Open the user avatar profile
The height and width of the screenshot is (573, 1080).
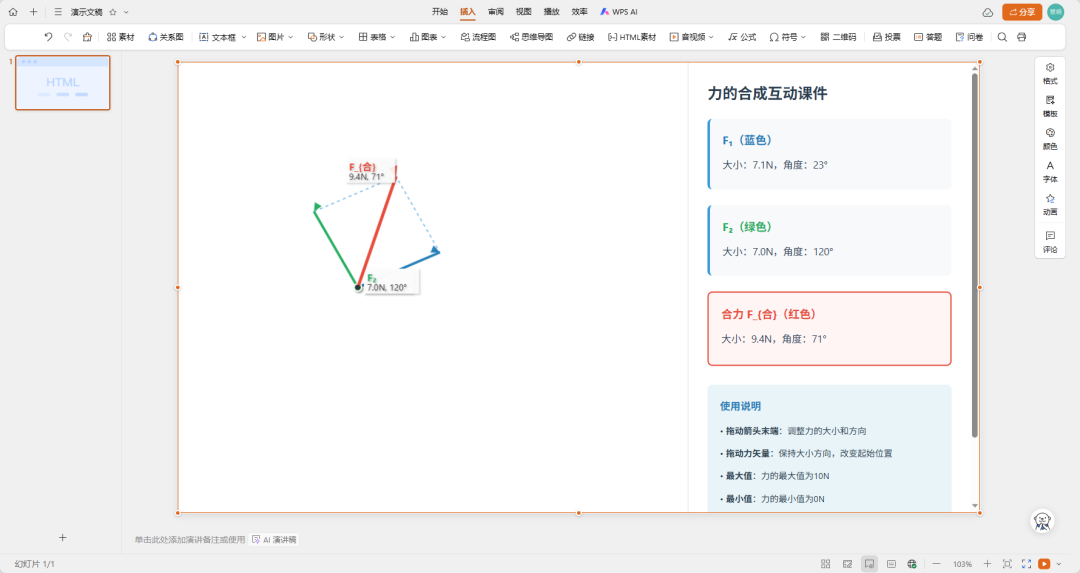pyautogui.click(x=1055, y=12)
